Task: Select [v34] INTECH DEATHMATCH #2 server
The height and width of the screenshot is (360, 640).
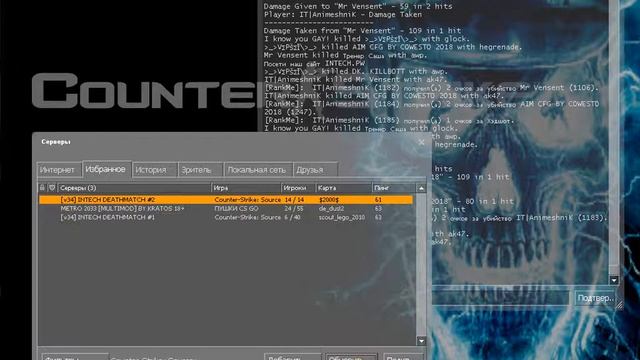Action: pos(226,200)
